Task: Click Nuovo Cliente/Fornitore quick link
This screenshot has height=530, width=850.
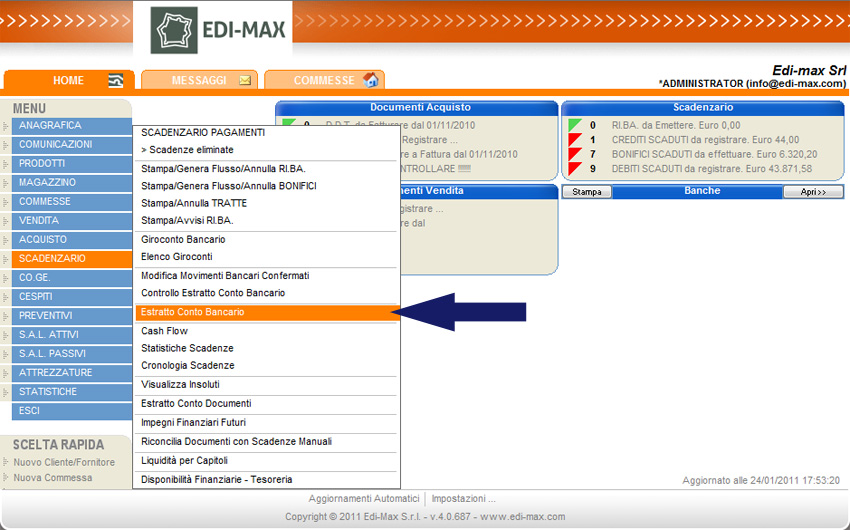Action: click(64, 462)
